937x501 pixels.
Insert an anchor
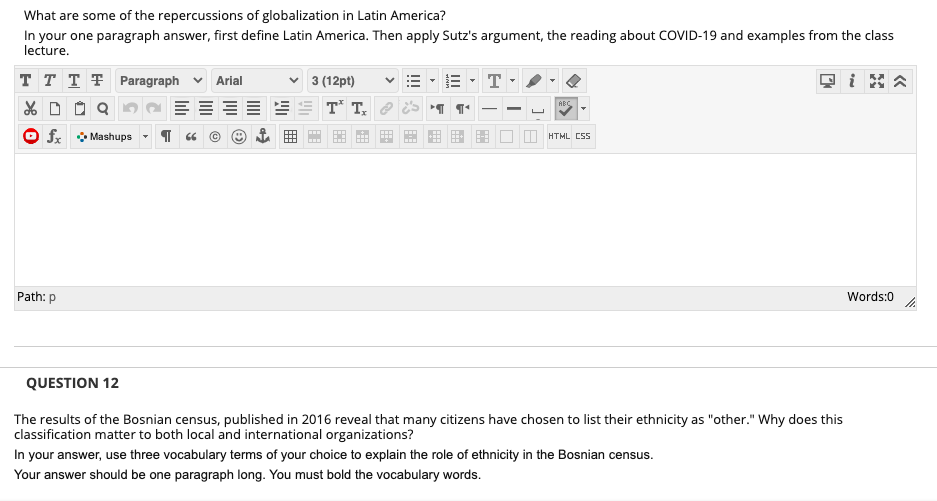(x=263, y=136)
